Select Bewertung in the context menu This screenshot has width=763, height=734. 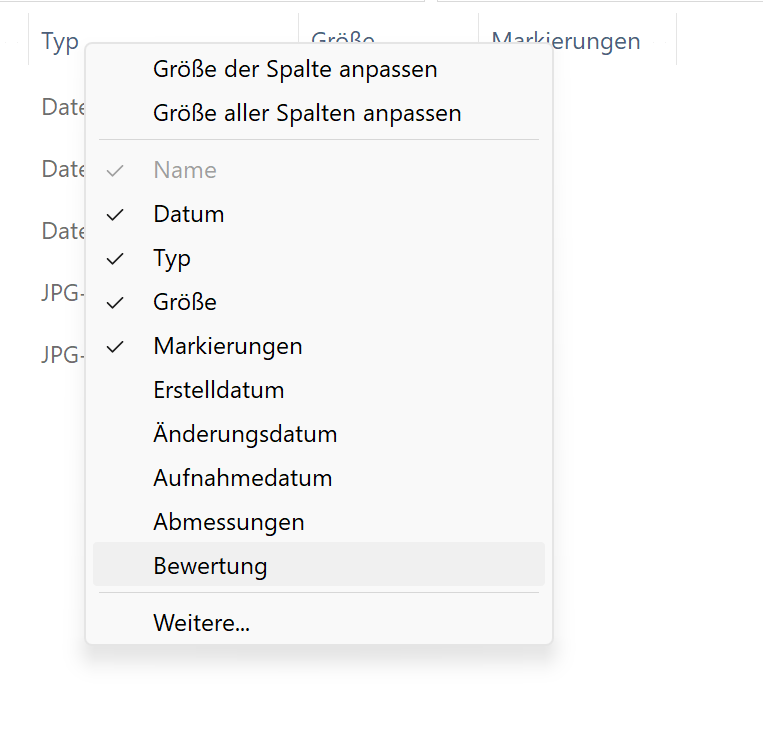211,566
